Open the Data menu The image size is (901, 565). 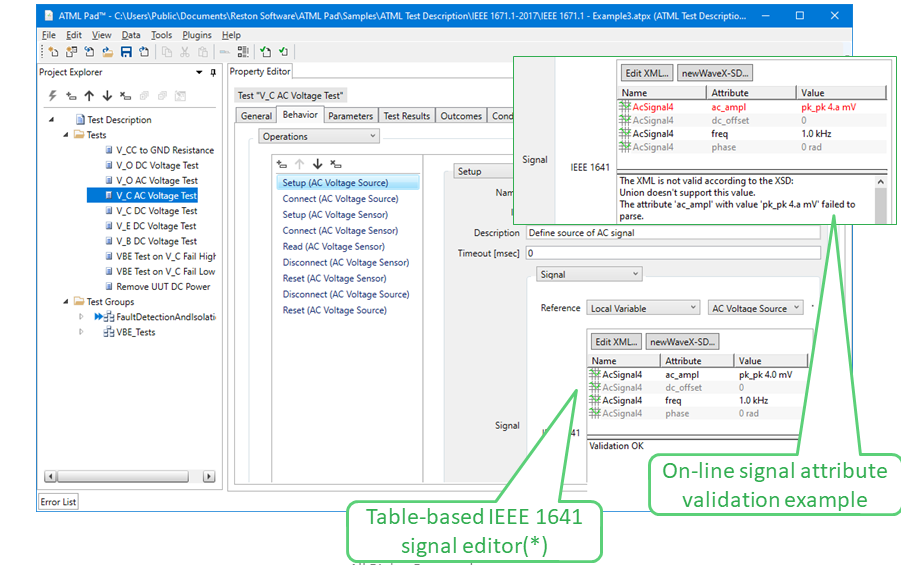click(x=131, y=35)
